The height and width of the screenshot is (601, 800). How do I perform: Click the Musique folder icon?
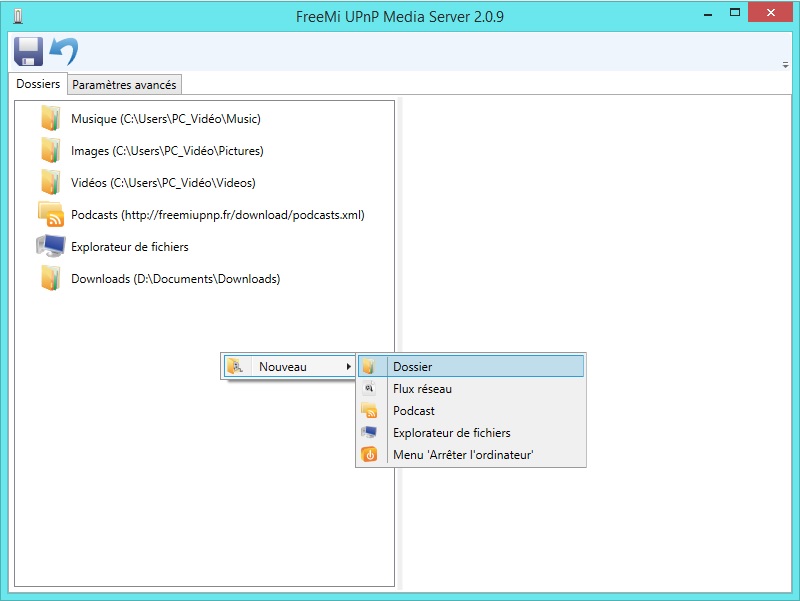[50, 119]
